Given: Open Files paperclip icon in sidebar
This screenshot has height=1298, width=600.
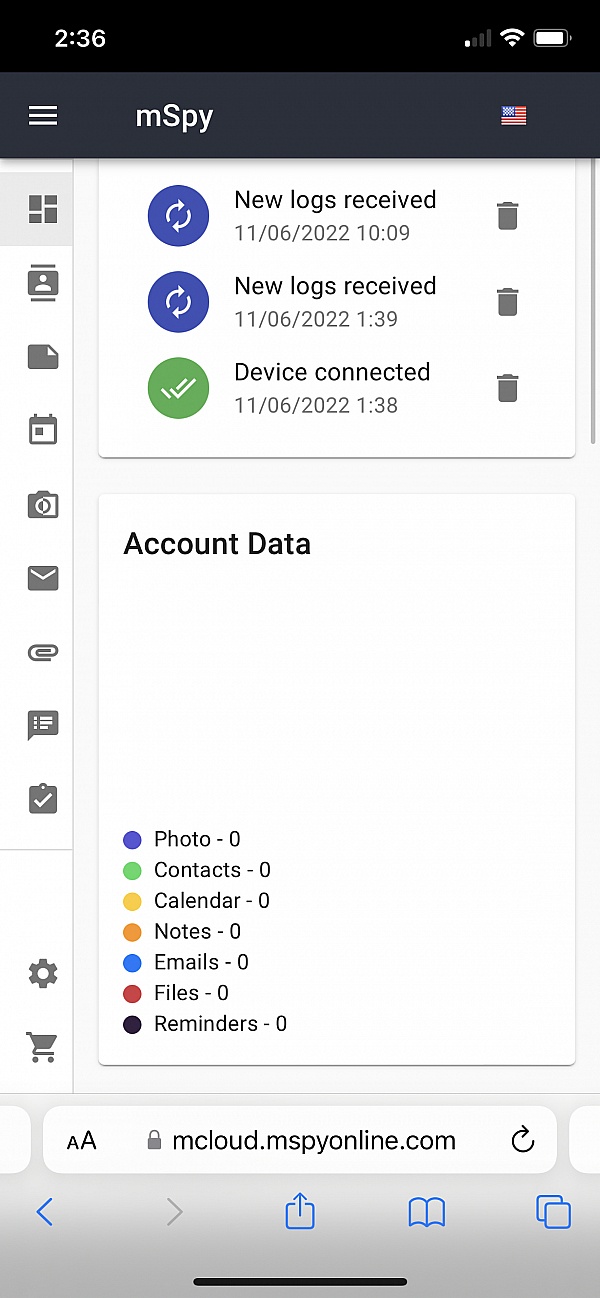Looking at the screenshot, I should click(43, 652).
